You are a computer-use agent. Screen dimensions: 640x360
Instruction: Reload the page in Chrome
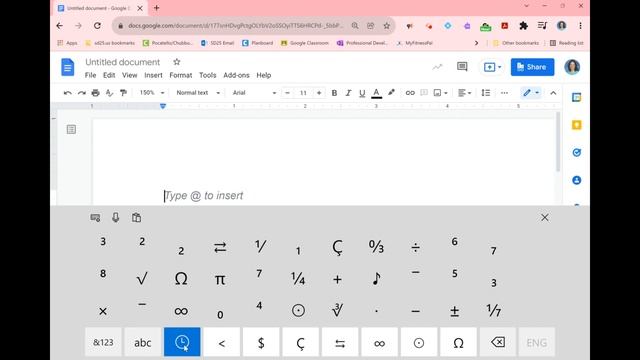coord(97,26)
